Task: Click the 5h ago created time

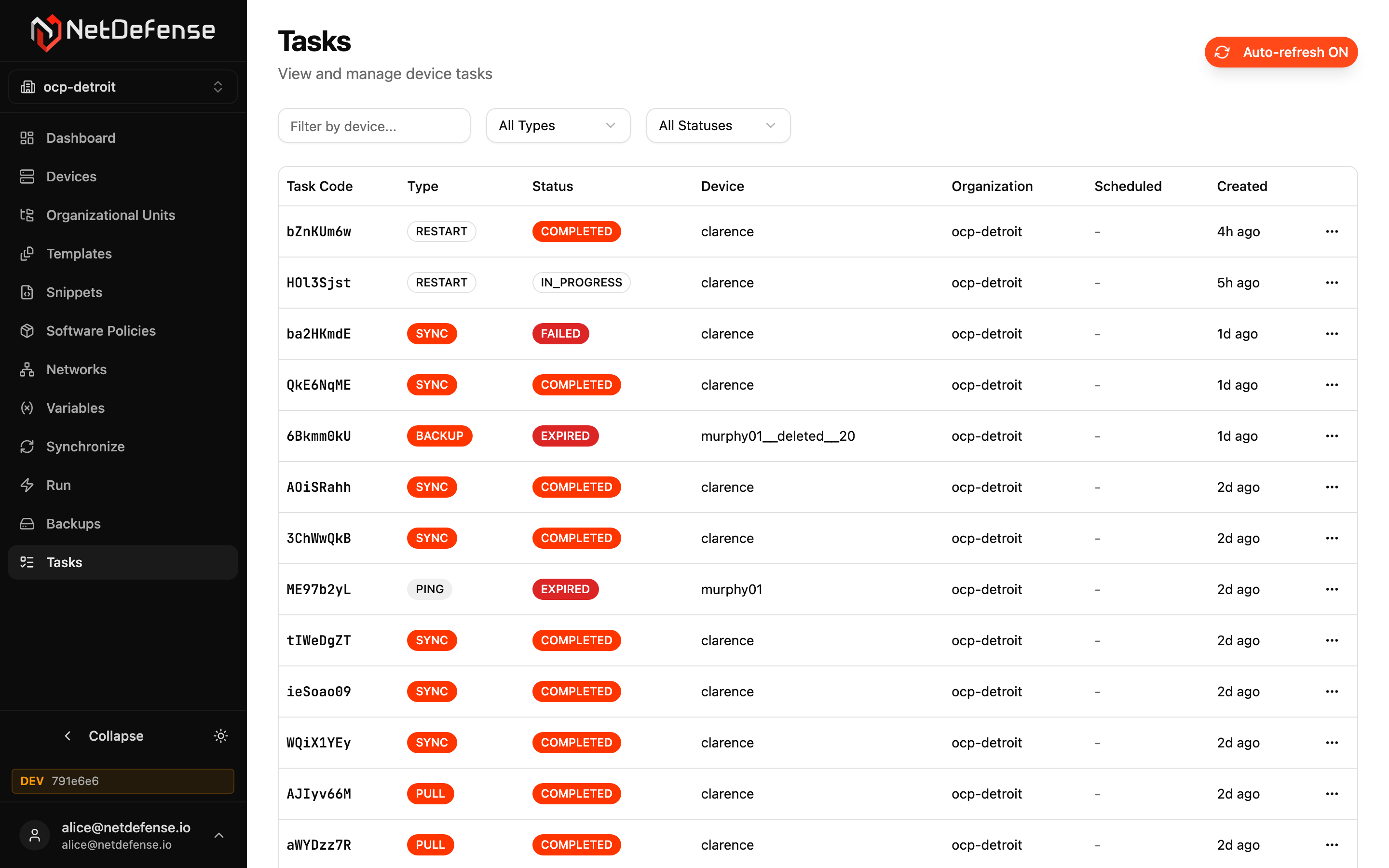Action: 1238,283
